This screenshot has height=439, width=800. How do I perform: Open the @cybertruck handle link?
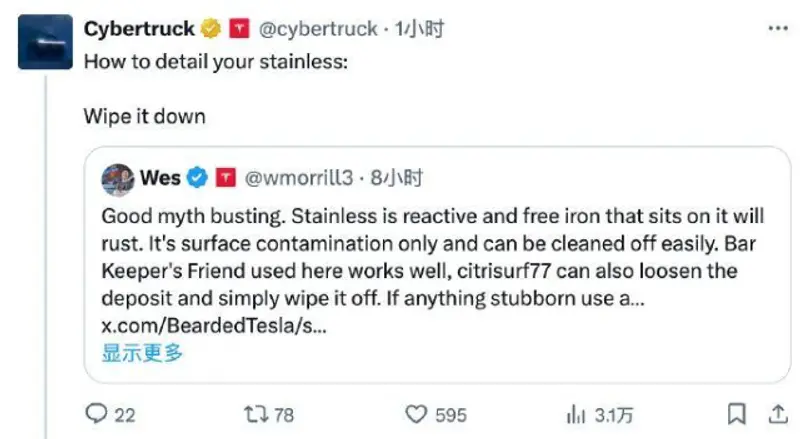point(318,30)
